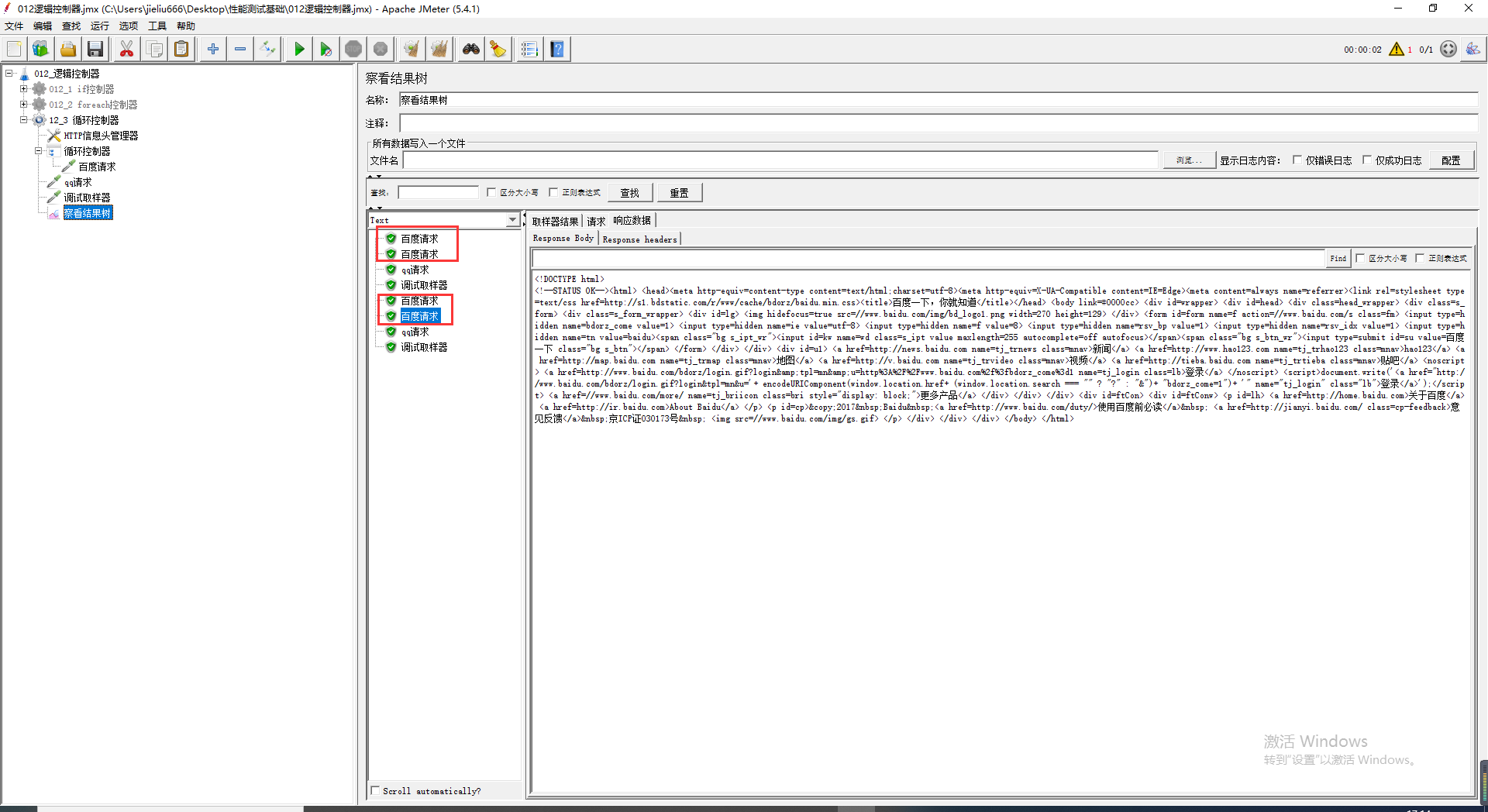Viewport: 1488px width, 812px height.
Task: Click the Stop sign icon
Action: [353, 49]
